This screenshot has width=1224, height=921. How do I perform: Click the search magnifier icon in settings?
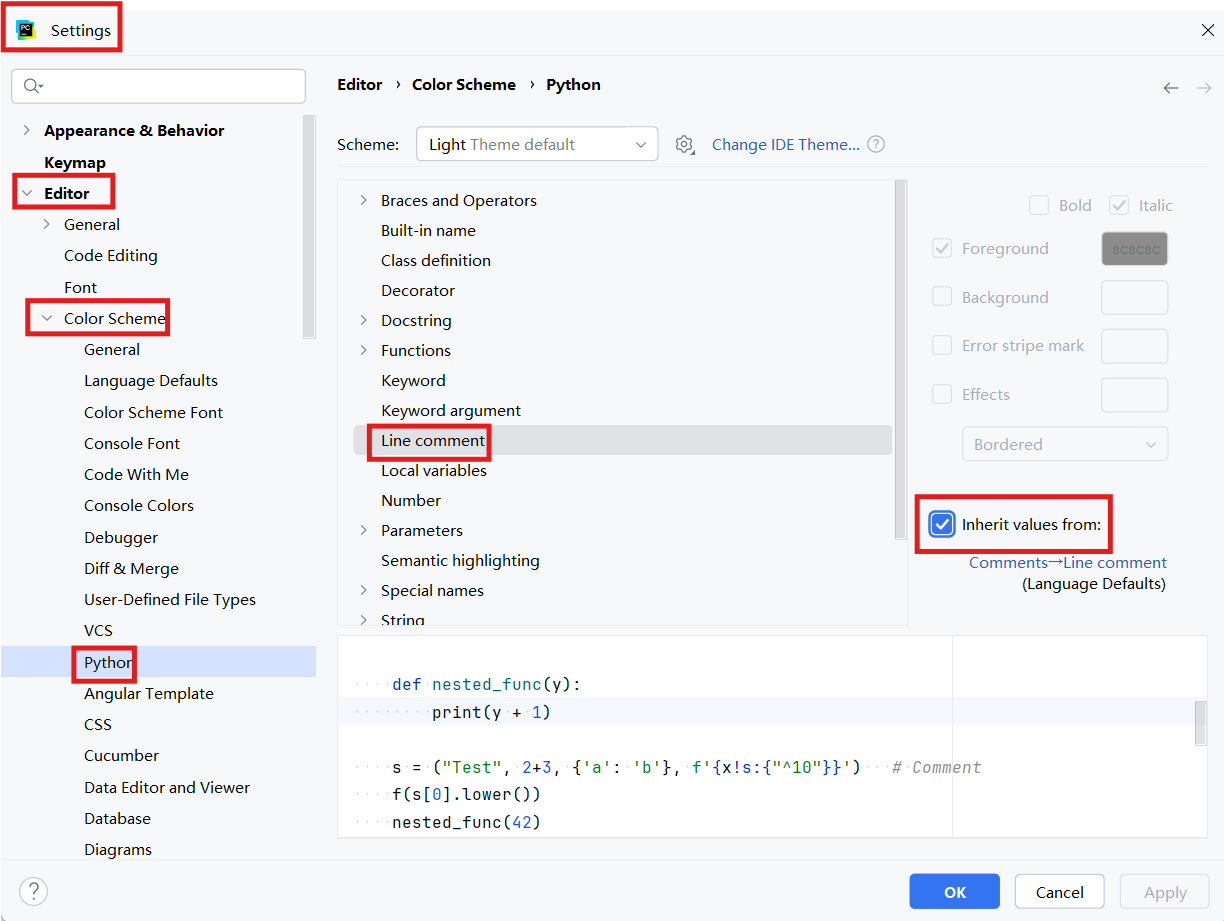point(33,86)
